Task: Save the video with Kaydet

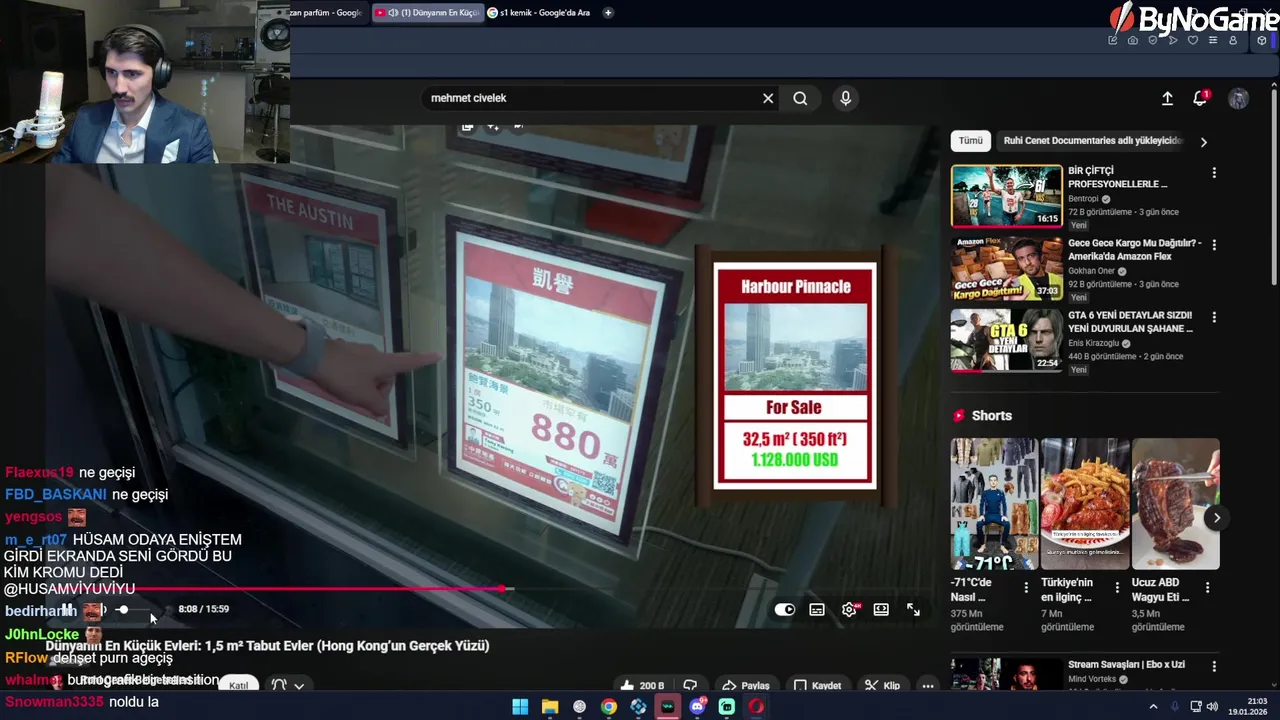Action: click(818, 686)
